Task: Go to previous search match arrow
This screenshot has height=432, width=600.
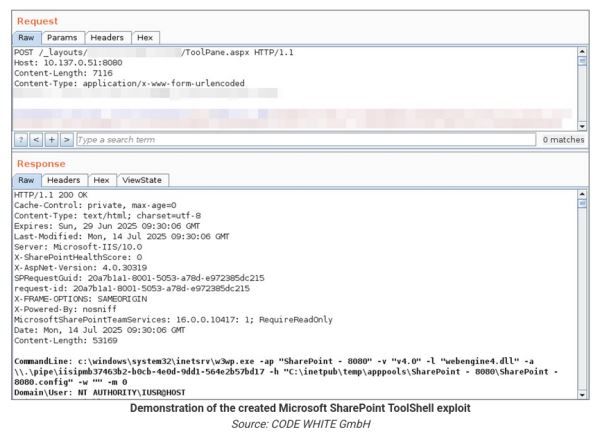Action: 36,140
